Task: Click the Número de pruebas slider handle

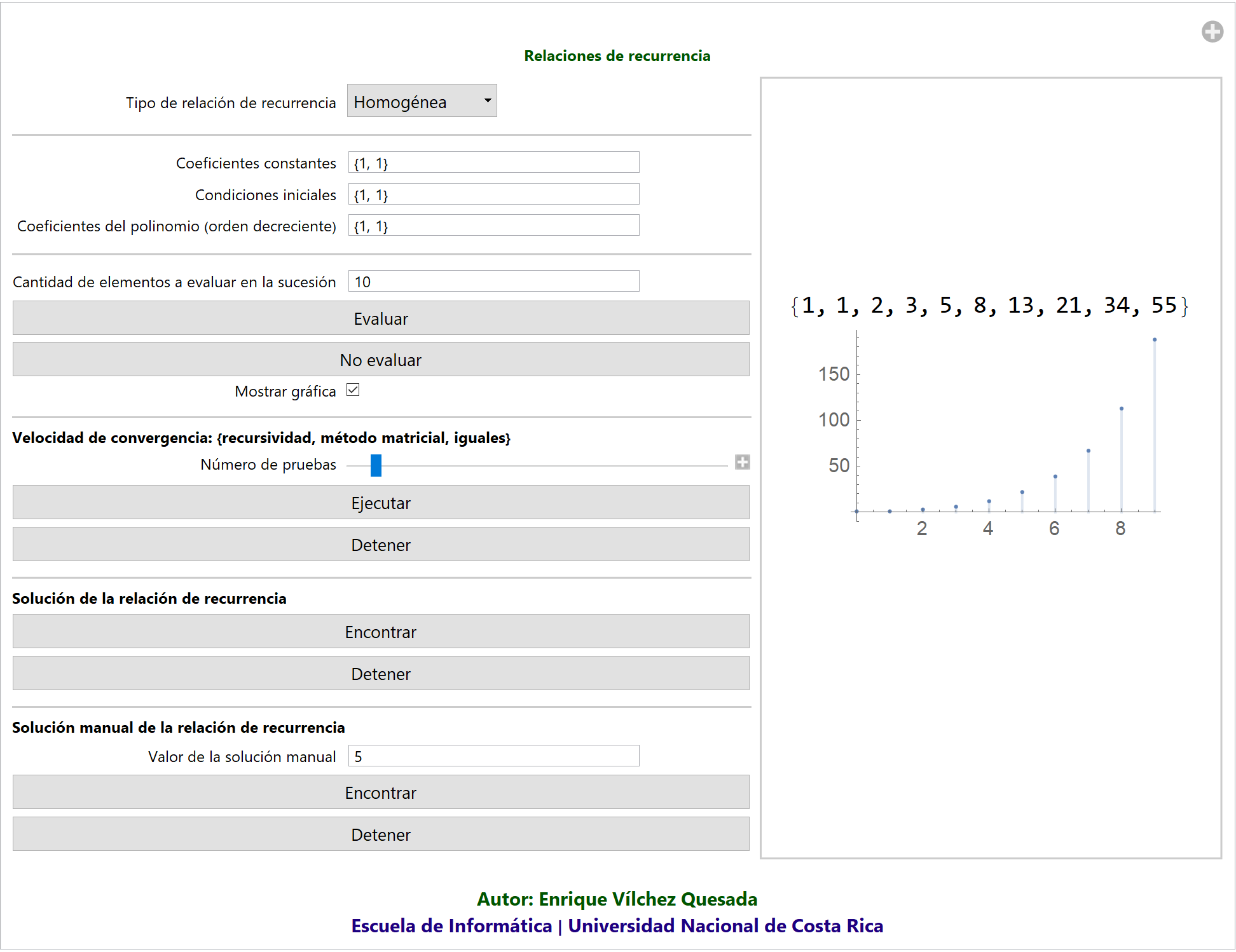Action: pyautogui.click(x=376, y=465)
